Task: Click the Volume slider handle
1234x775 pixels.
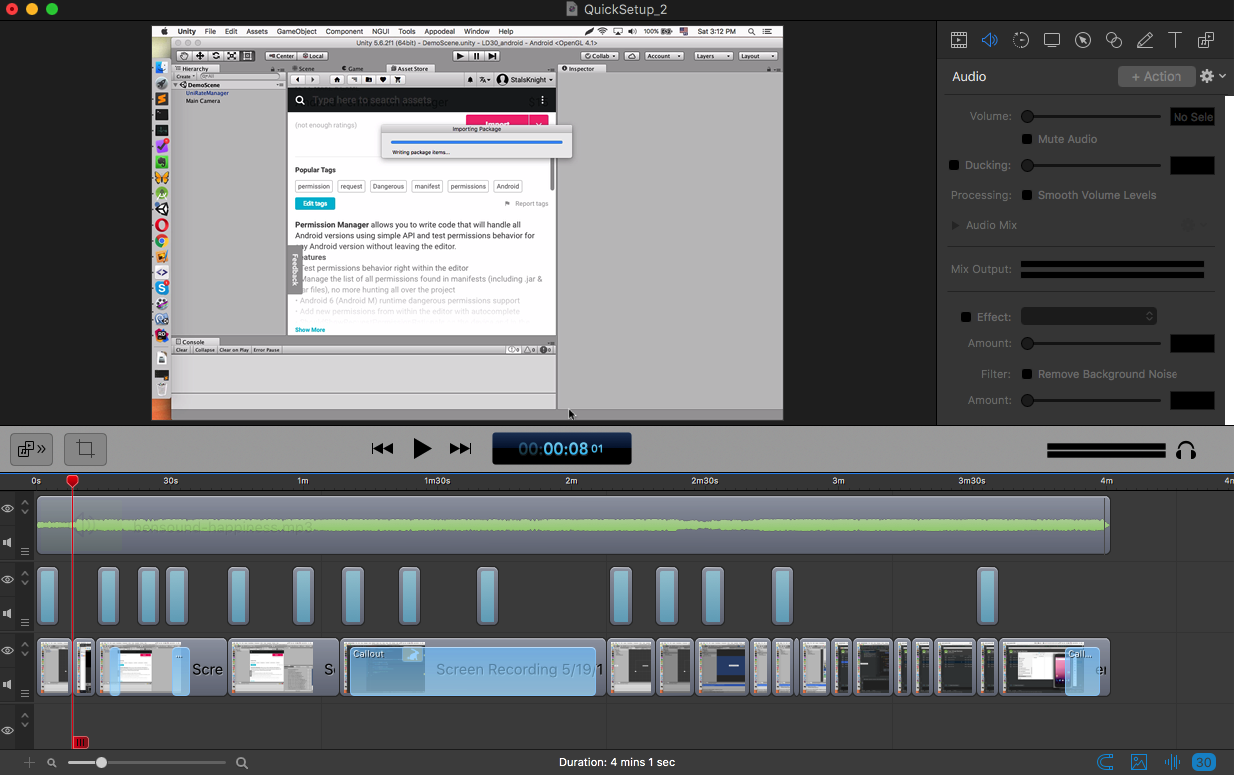Action: click(x=1027, y=117)
